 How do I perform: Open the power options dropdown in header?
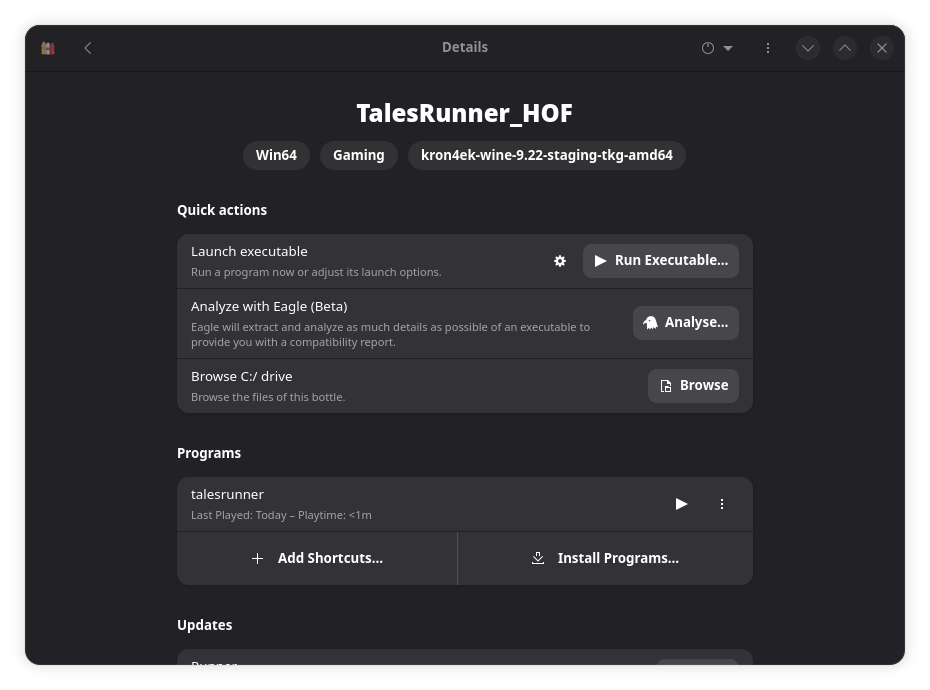717,48
